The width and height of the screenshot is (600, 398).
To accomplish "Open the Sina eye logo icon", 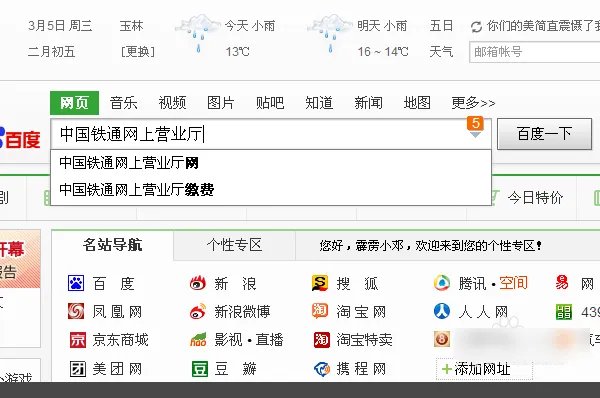I will [198, 283].
